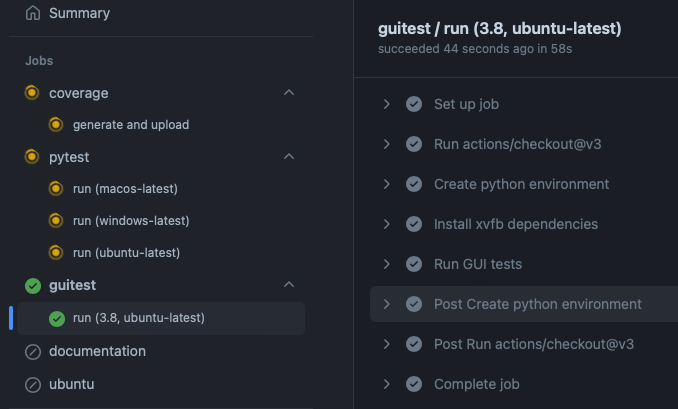The height and width of the screenshot is (409, 678).
Task: Click the green success checkmark beside guitest
Action: [33, 286]
